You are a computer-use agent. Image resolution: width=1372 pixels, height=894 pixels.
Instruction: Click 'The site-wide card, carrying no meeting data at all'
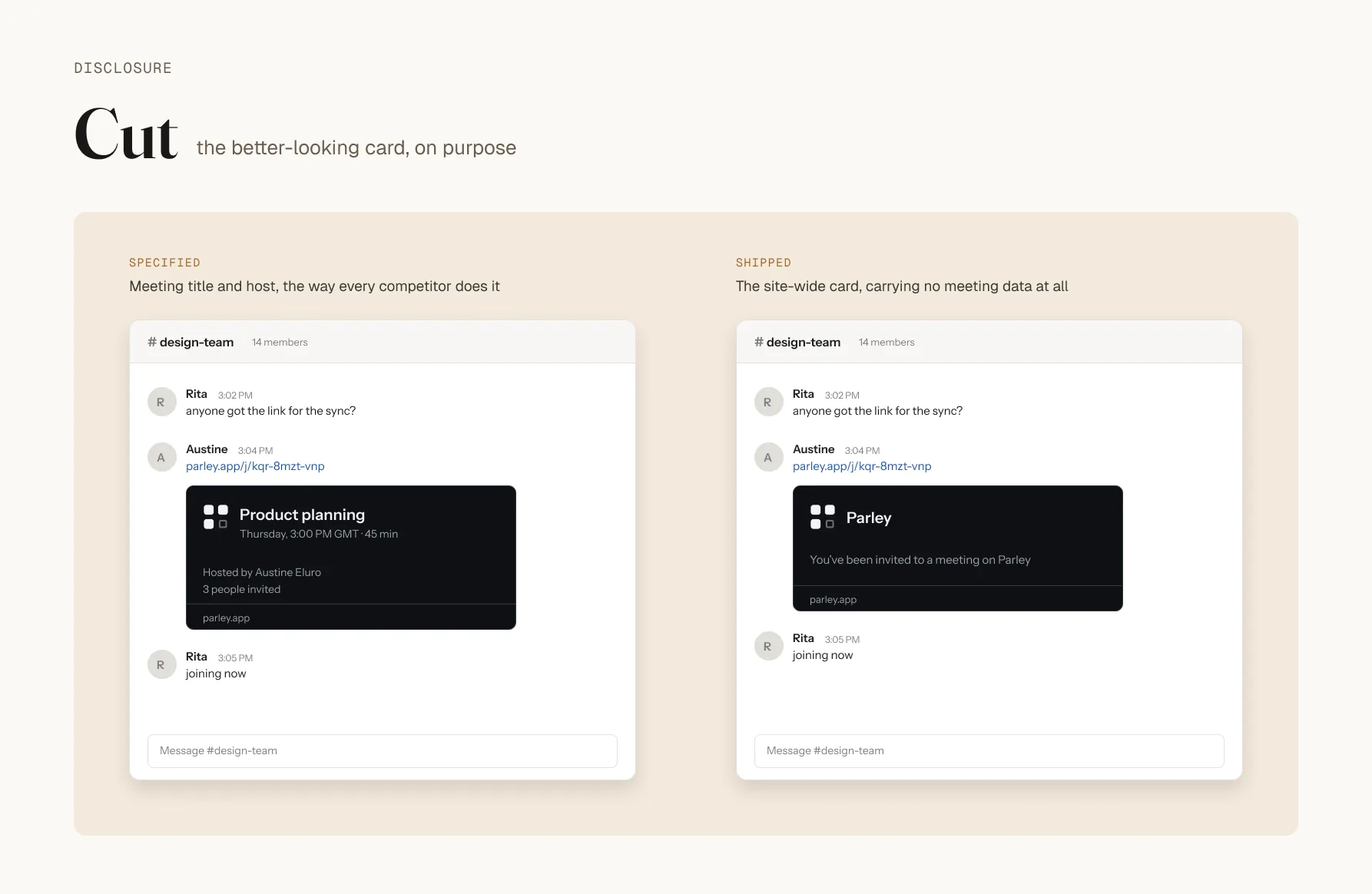[x=902, y=286]
